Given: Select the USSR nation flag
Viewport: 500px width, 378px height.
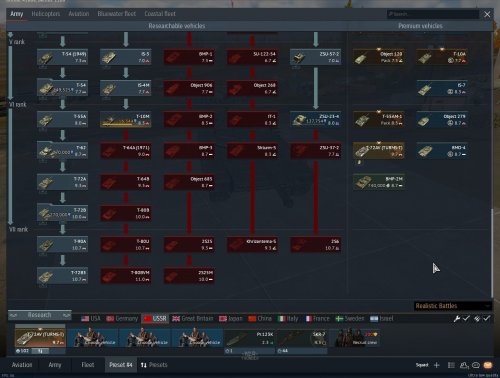Looking at the screenshot, I should pos(155,319).
